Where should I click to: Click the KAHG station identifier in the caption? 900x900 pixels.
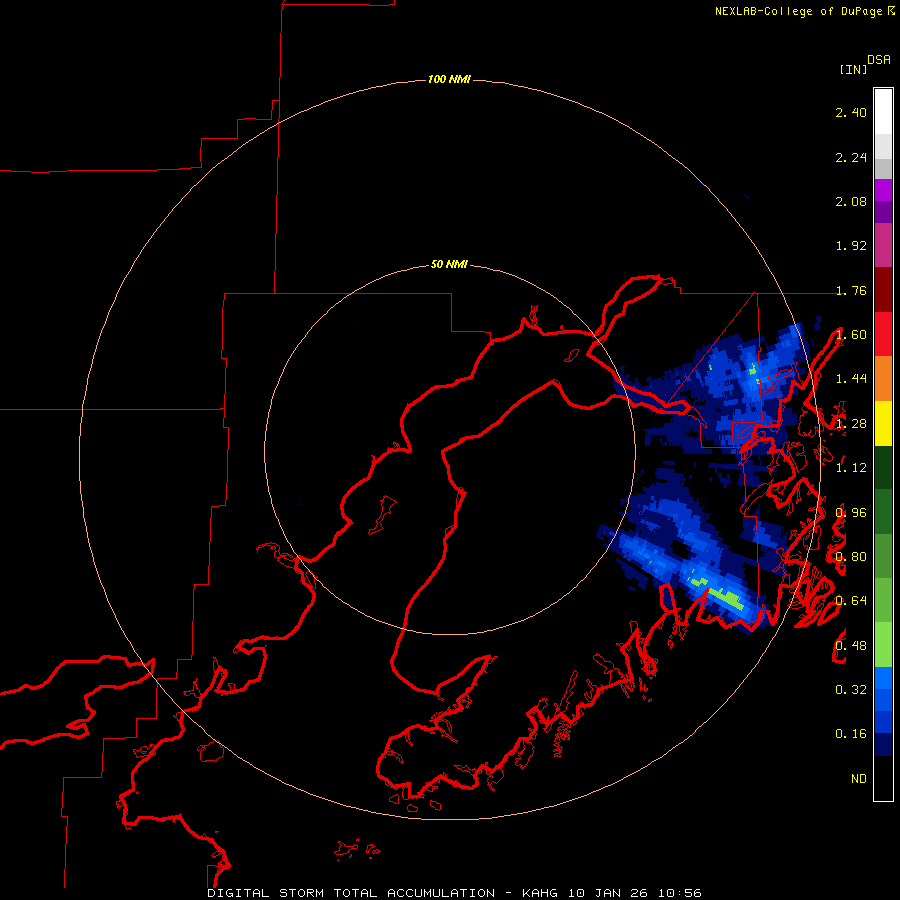[540, 893]
